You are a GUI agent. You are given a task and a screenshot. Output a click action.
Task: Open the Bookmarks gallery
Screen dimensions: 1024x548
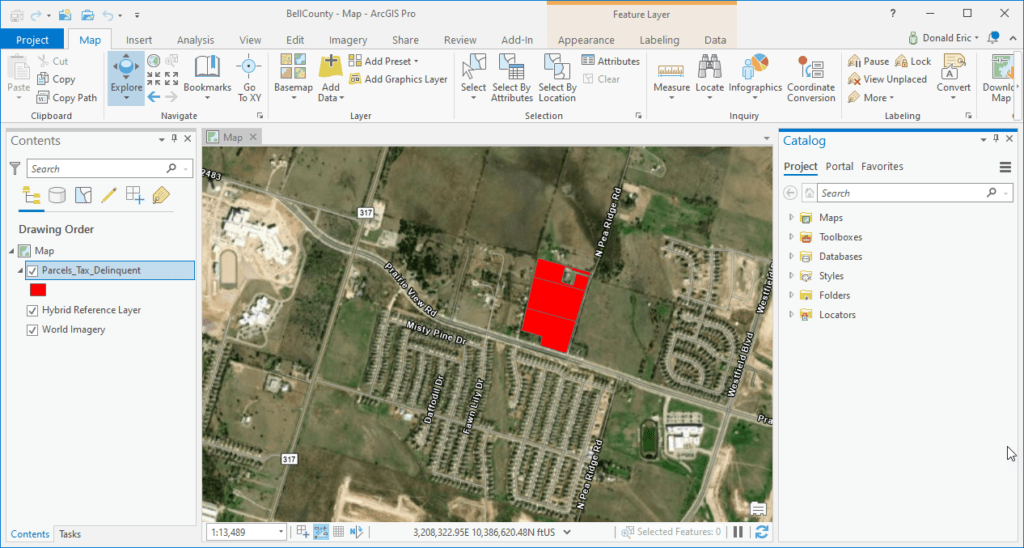207,78
